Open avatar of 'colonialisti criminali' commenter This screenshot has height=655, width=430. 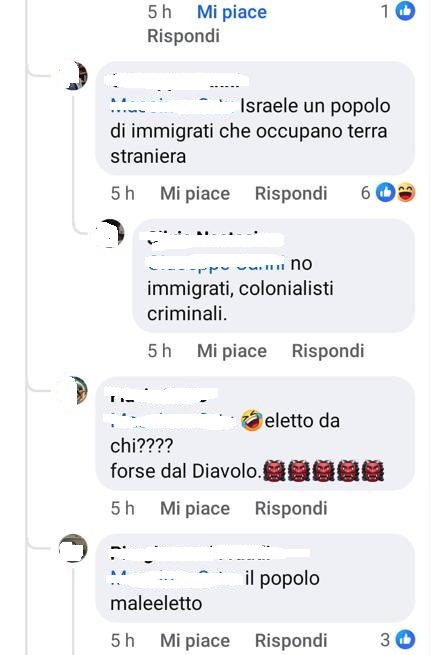[x=110, y=233]
